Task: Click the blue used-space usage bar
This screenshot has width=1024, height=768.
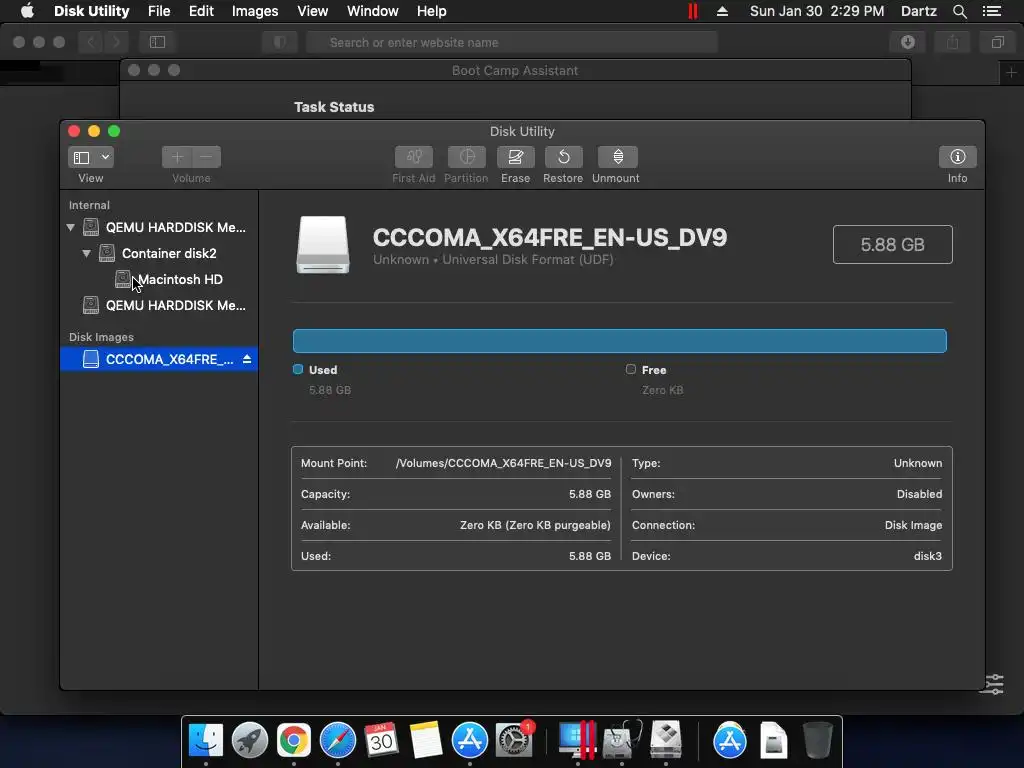Action: (x=620, y=341)
